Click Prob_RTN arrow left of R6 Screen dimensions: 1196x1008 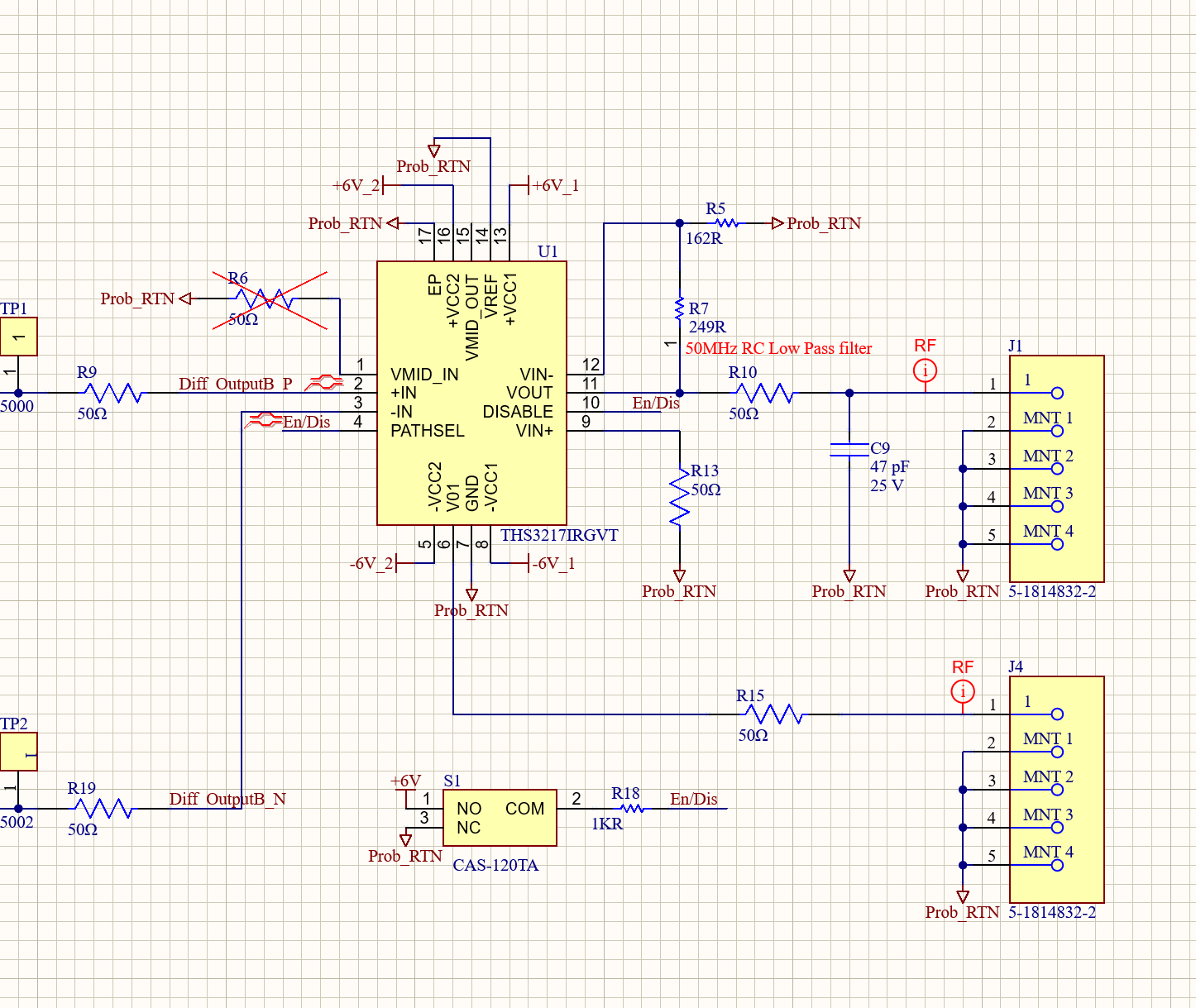coord(185,299)
